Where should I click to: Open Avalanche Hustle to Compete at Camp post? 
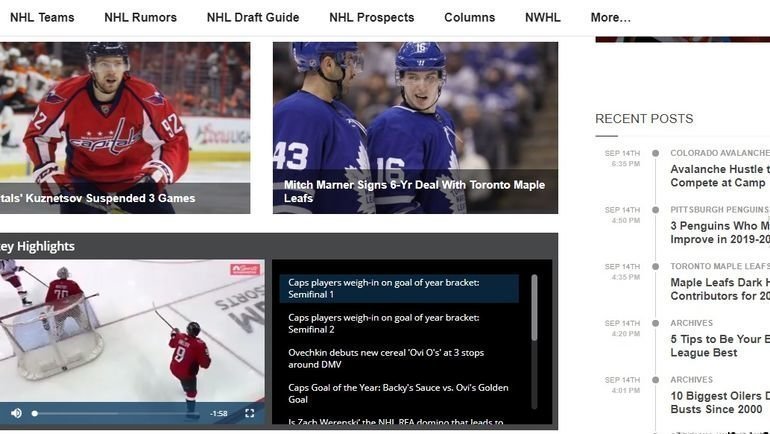point(720,176)
